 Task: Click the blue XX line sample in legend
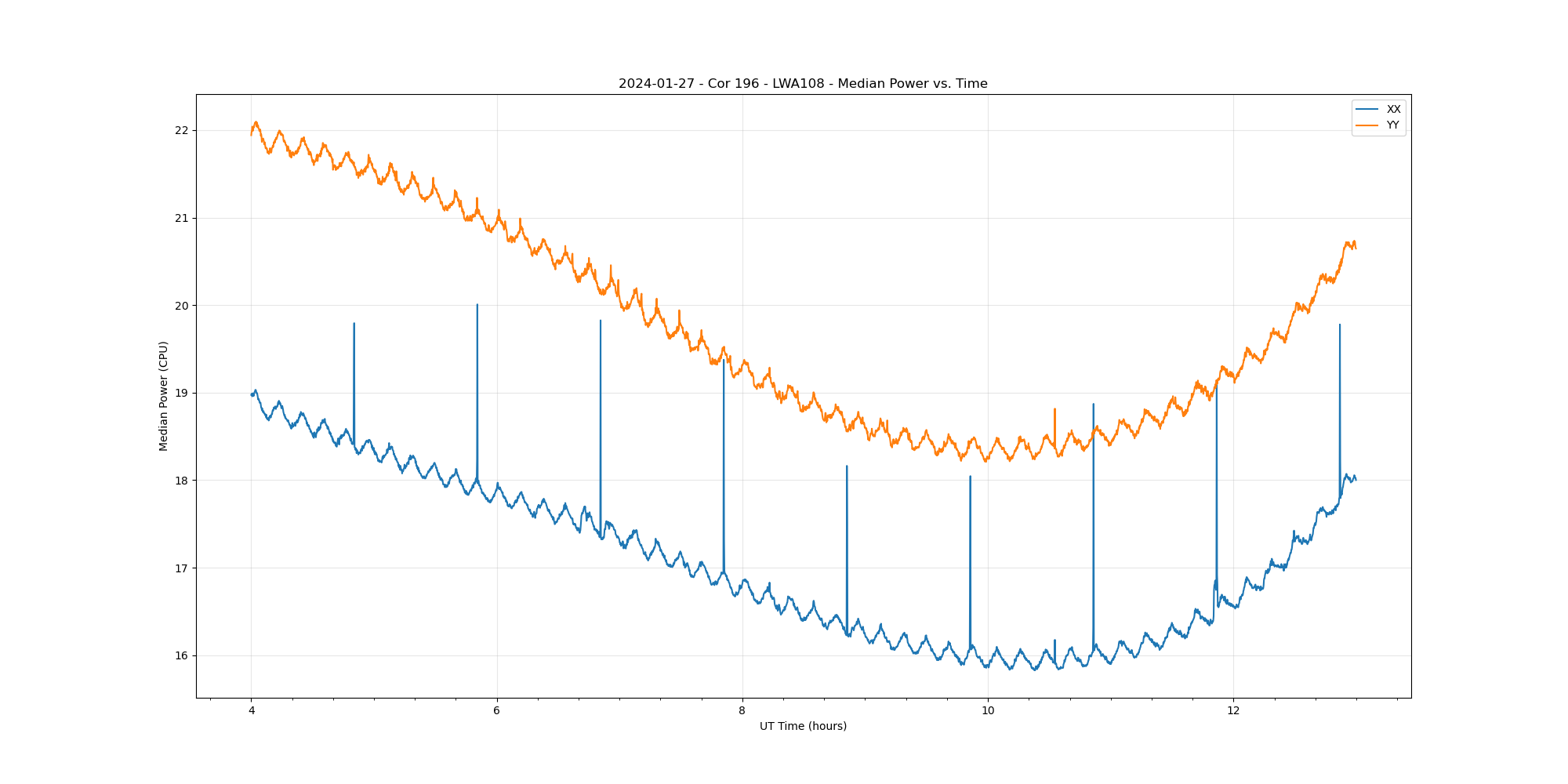[1367, 110]
